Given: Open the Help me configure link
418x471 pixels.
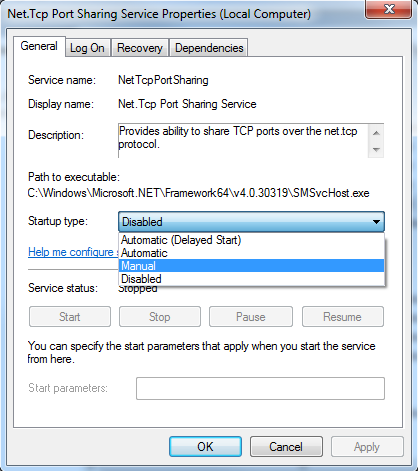Looking at the screenshot, I should (x=73, y=252).
